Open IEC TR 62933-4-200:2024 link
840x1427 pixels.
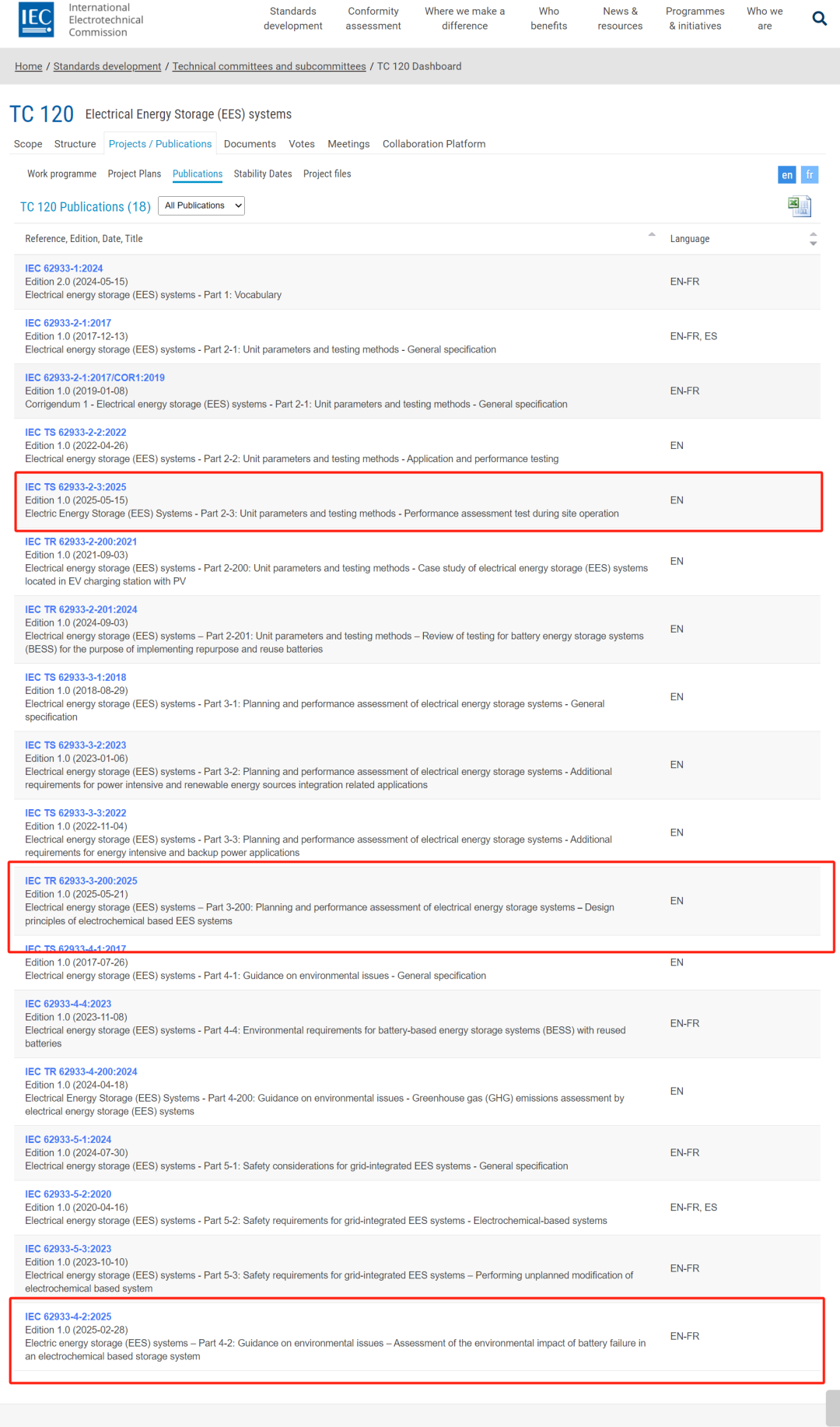pyautogui.click(x=81, y=1071)
